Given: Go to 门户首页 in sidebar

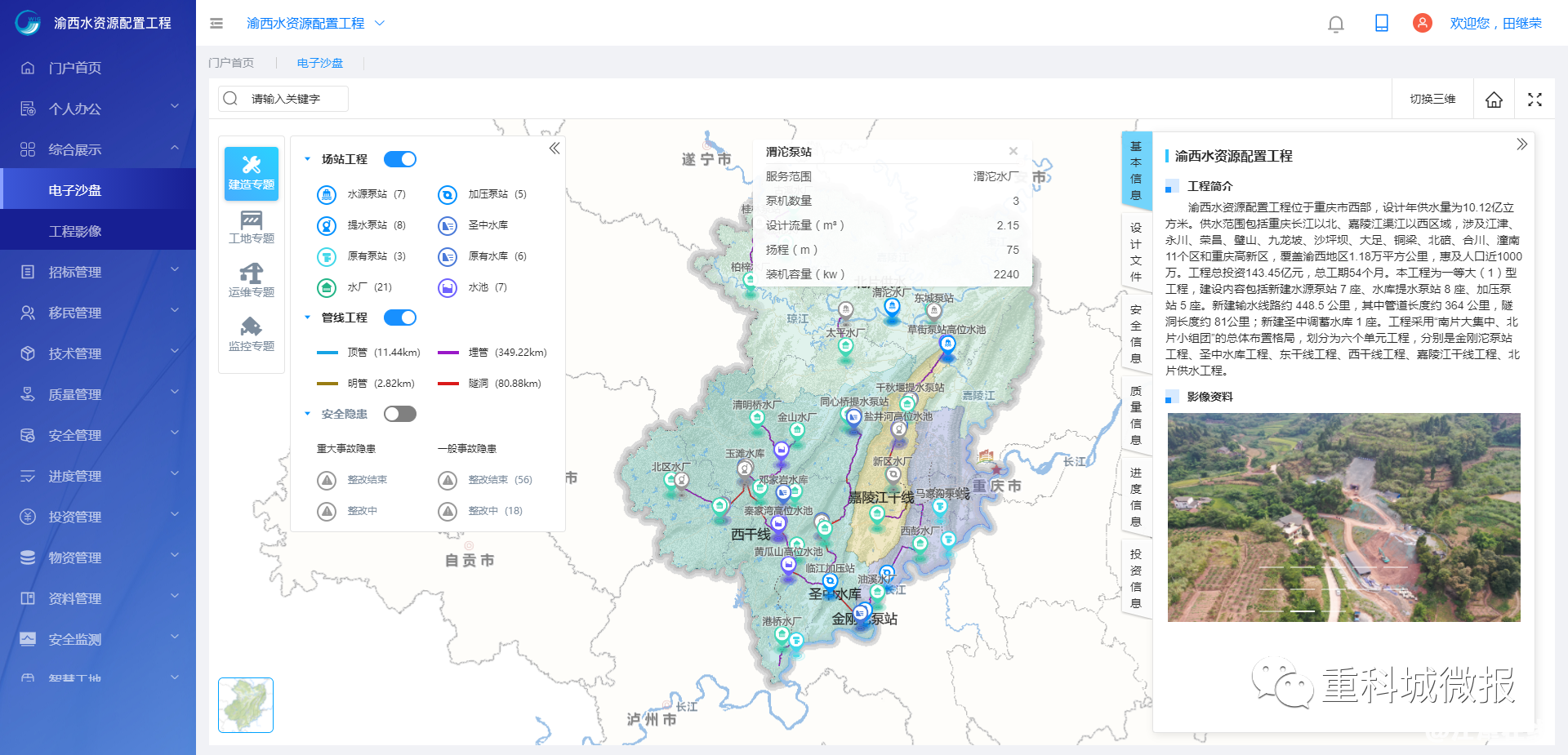Looking at the screenshot, I should click(x=98, y=68).
